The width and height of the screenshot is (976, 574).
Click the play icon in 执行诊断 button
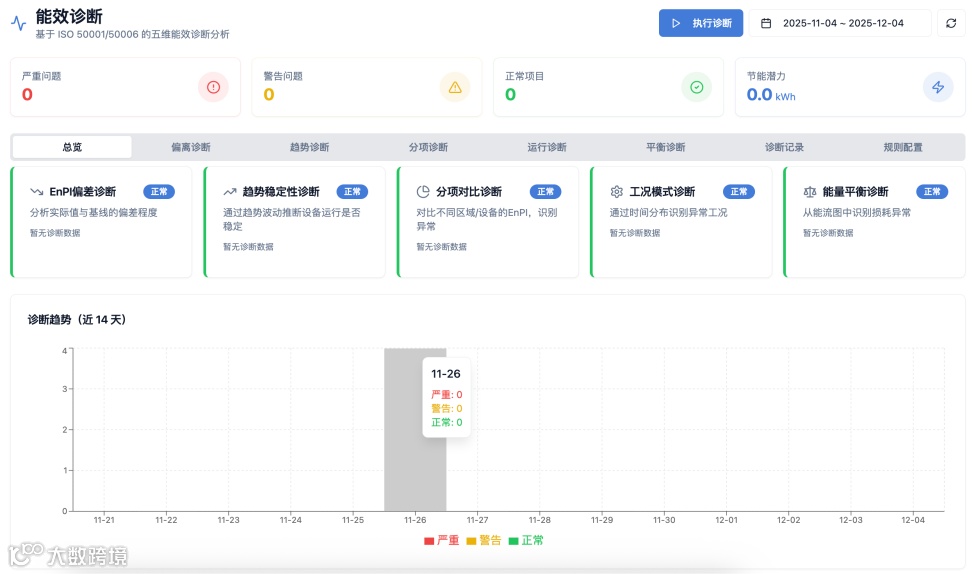click(x=676, y=23)
